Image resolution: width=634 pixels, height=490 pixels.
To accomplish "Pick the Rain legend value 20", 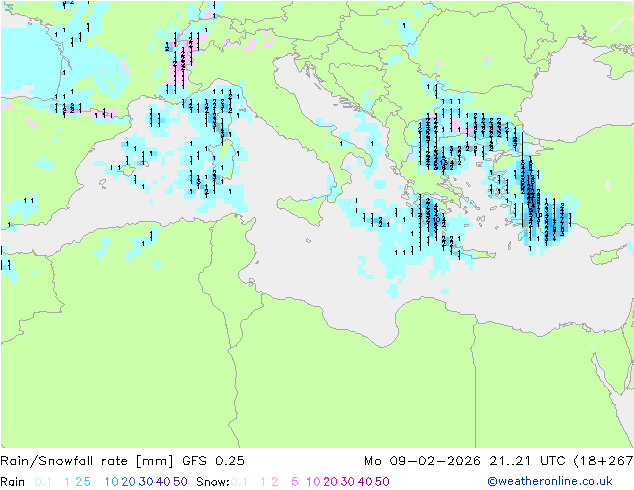I will pos(128,482).
